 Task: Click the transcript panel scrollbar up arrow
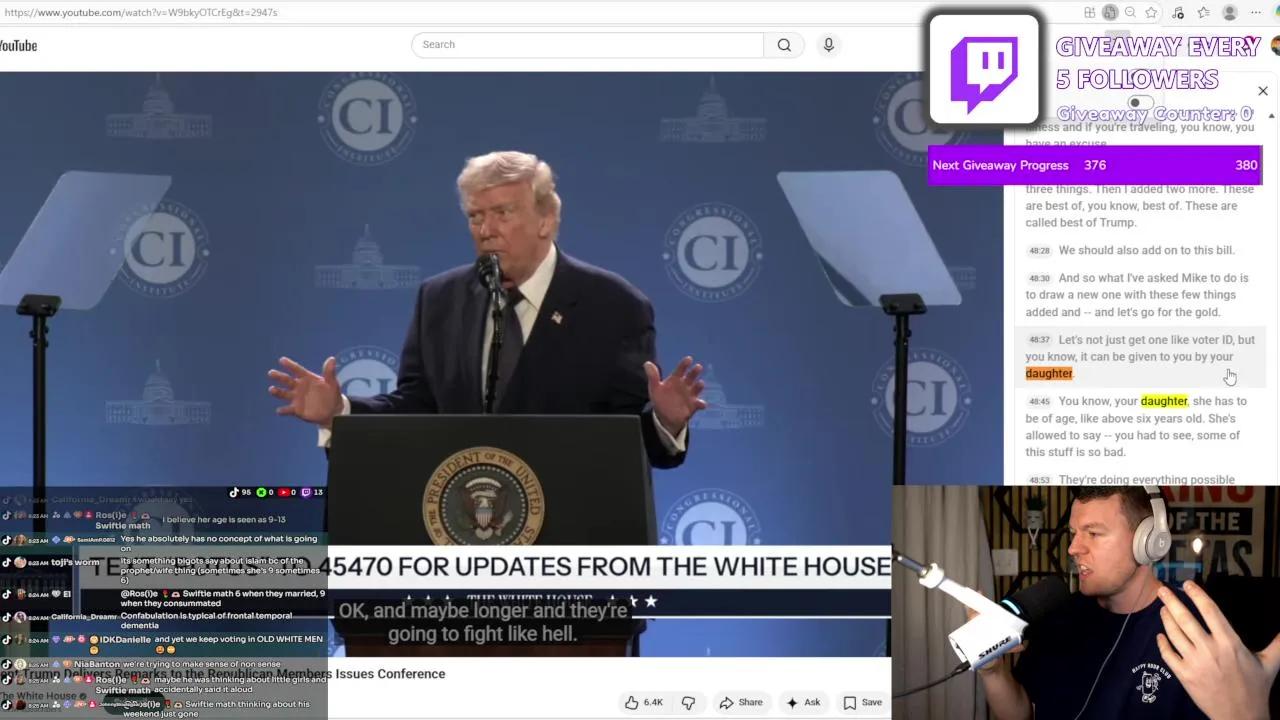[1271, 116]
